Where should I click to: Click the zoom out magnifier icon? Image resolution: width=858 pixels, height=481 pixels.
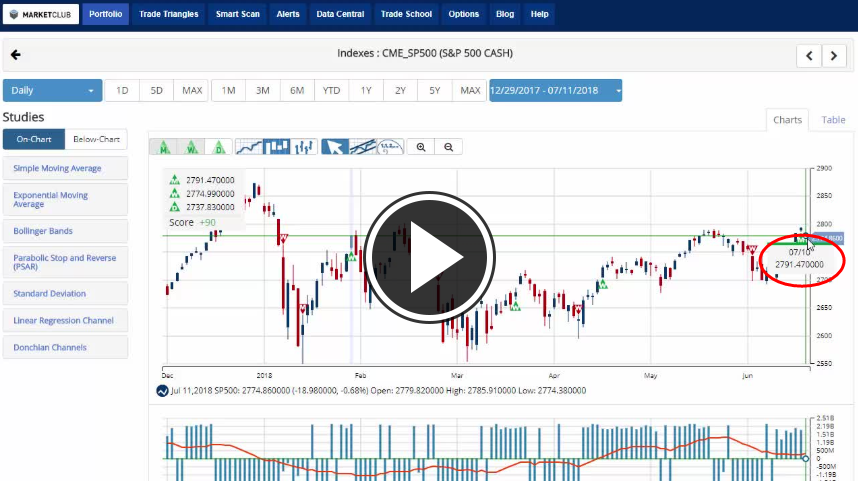tap(449, 147)
